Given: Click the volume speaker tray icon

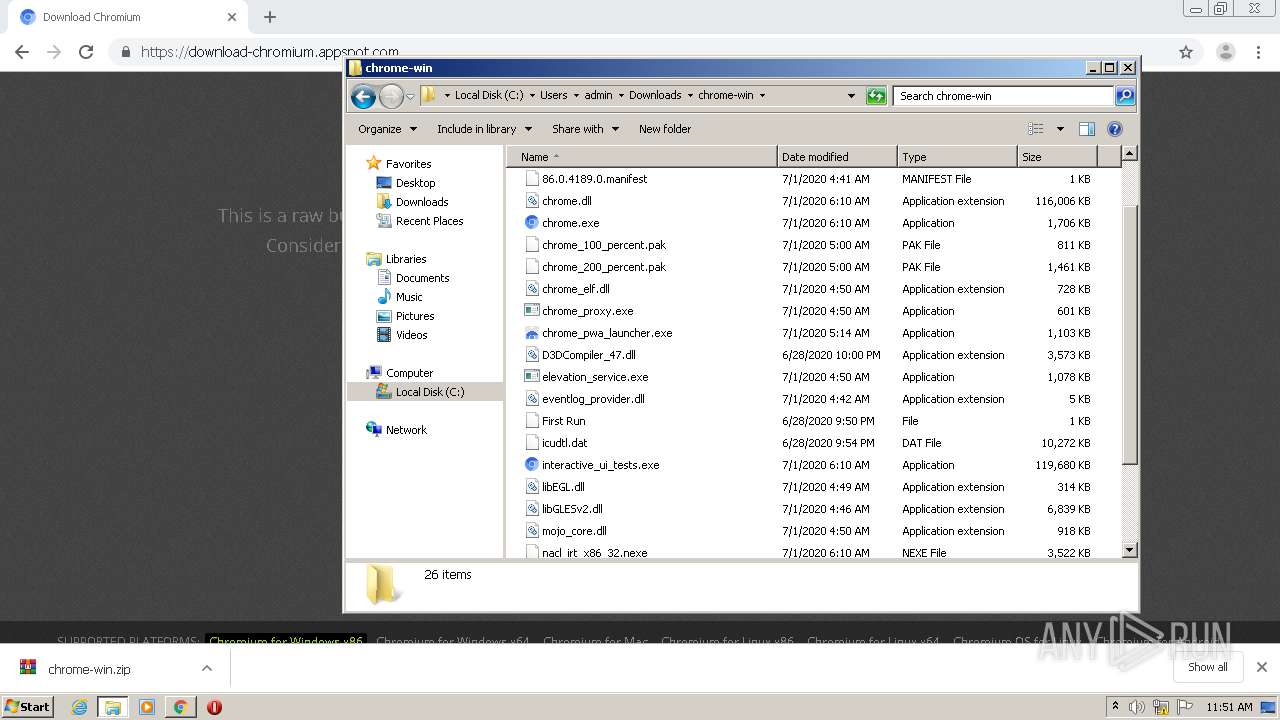Looking at the screenshot, I should point(1137,707).
